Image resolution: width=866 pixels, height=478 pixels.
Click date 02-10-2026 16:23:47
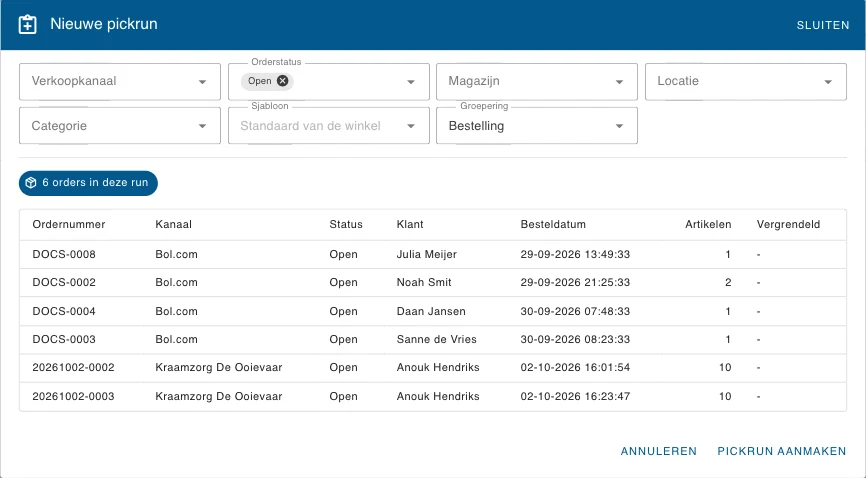(x=575, y=396)
